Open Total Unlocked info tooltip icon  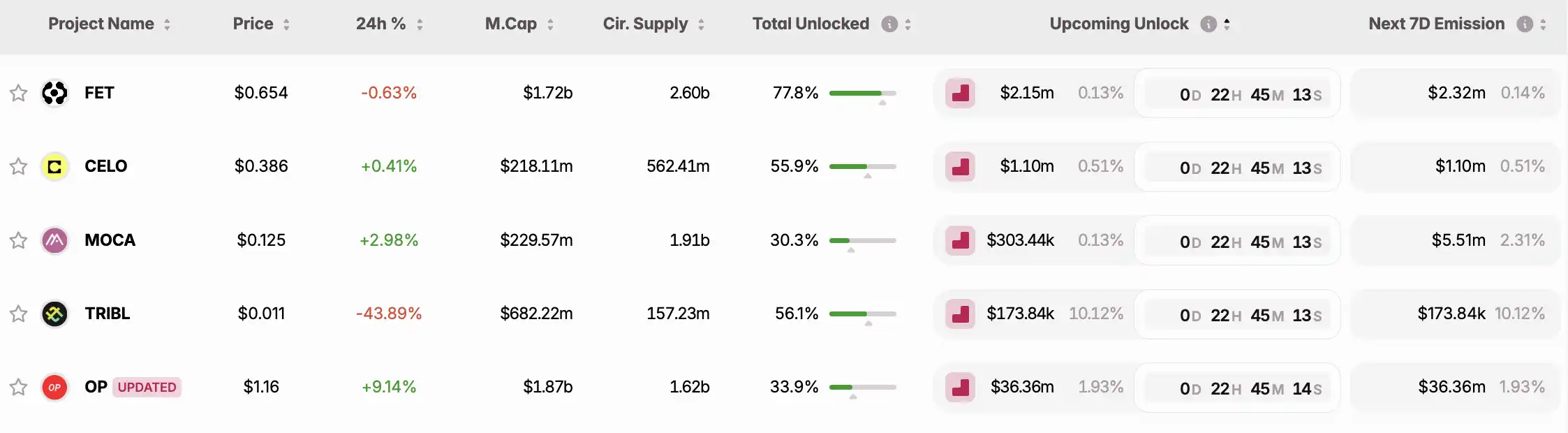click(889, 24)
